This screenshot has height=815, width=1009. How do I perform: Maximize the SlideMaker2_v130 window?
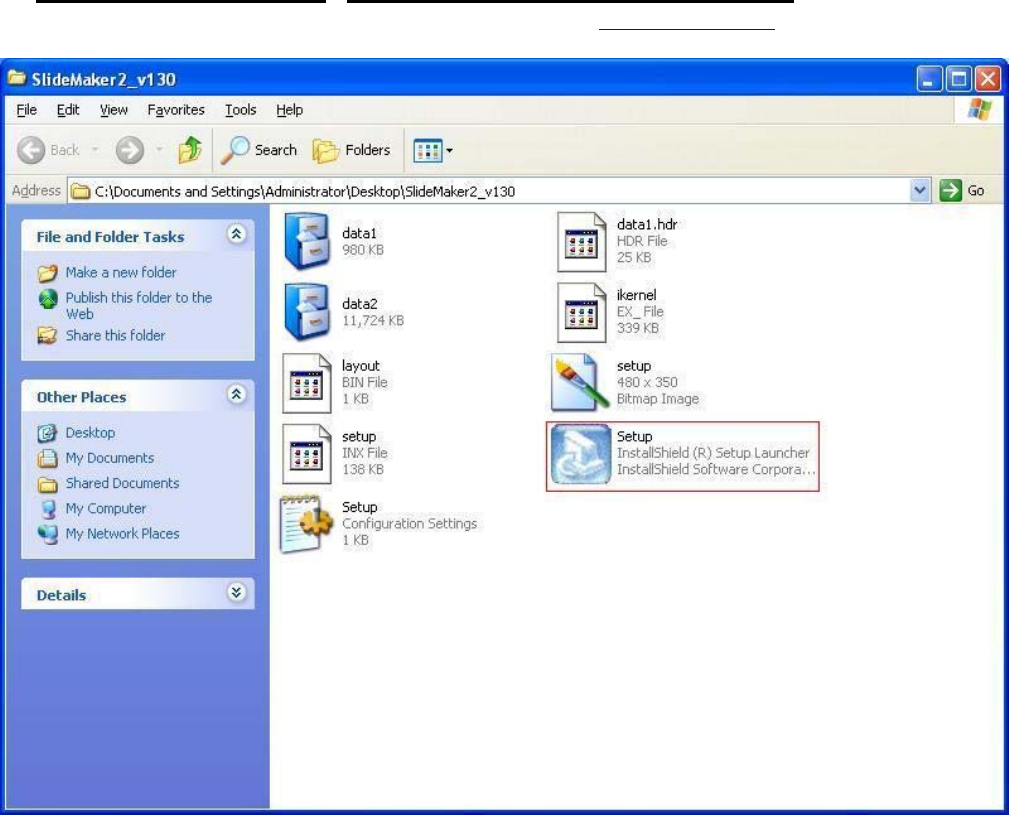959,79
